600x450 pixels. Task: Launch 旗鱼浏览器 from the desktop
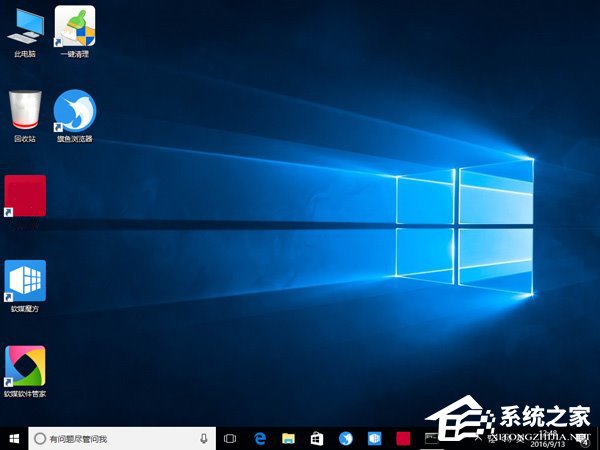(75, 116)
